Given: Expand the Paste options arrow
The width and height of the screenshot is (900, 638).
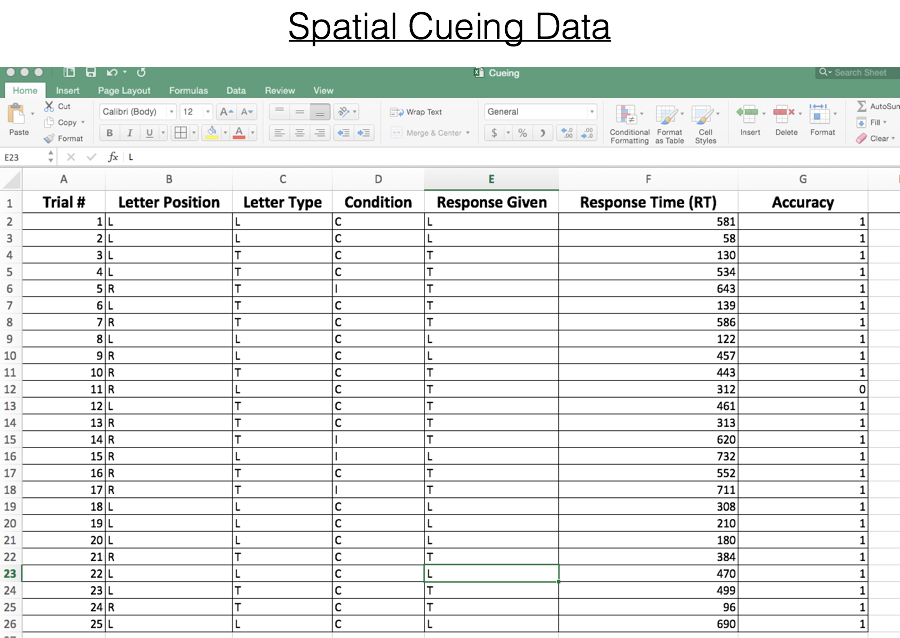Looking at the screenshot, I should pyautogui.click(x=33, y=114).
